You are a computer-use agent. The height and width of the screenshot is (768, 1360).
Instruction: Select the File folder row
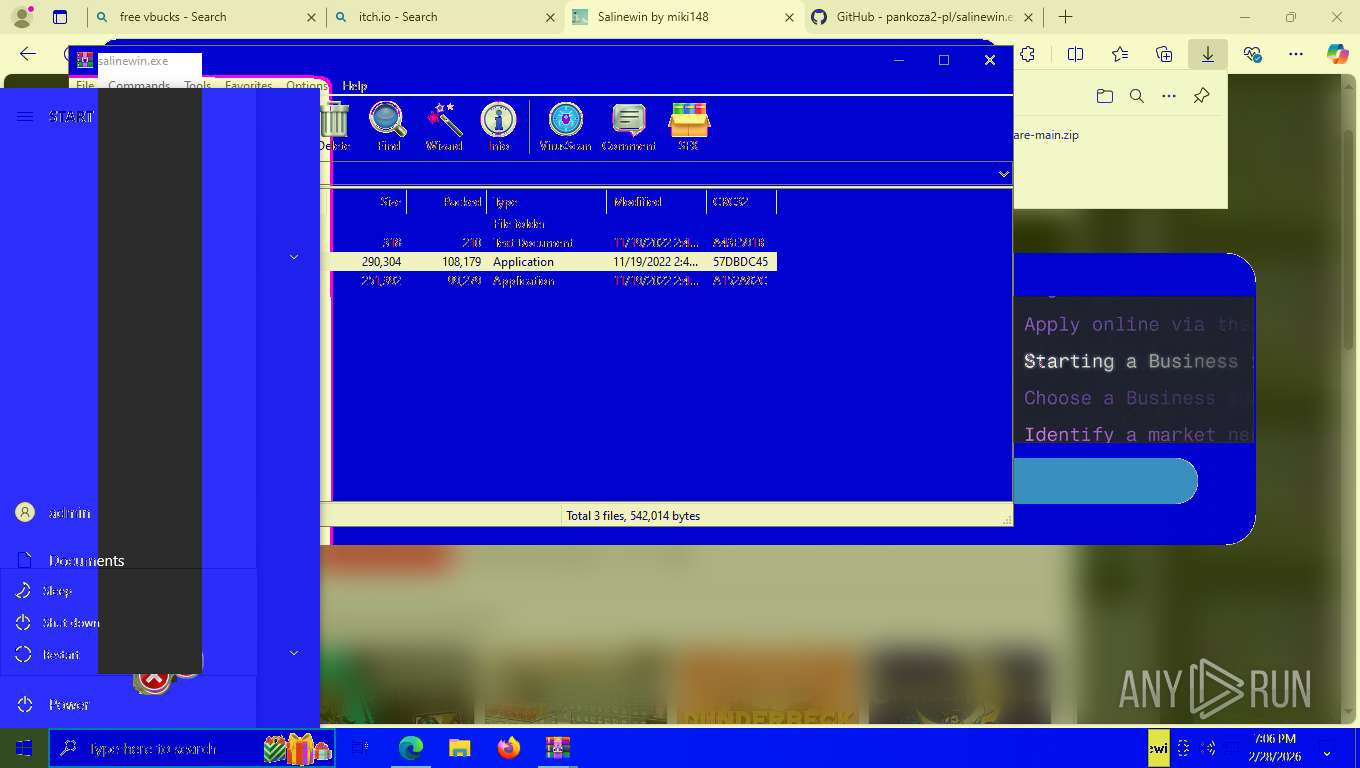point(554,224)
